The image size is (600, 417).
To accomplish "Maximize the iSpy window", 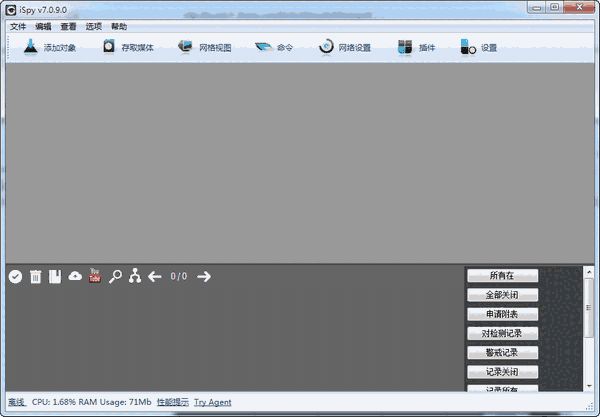I will coord(554,7).
